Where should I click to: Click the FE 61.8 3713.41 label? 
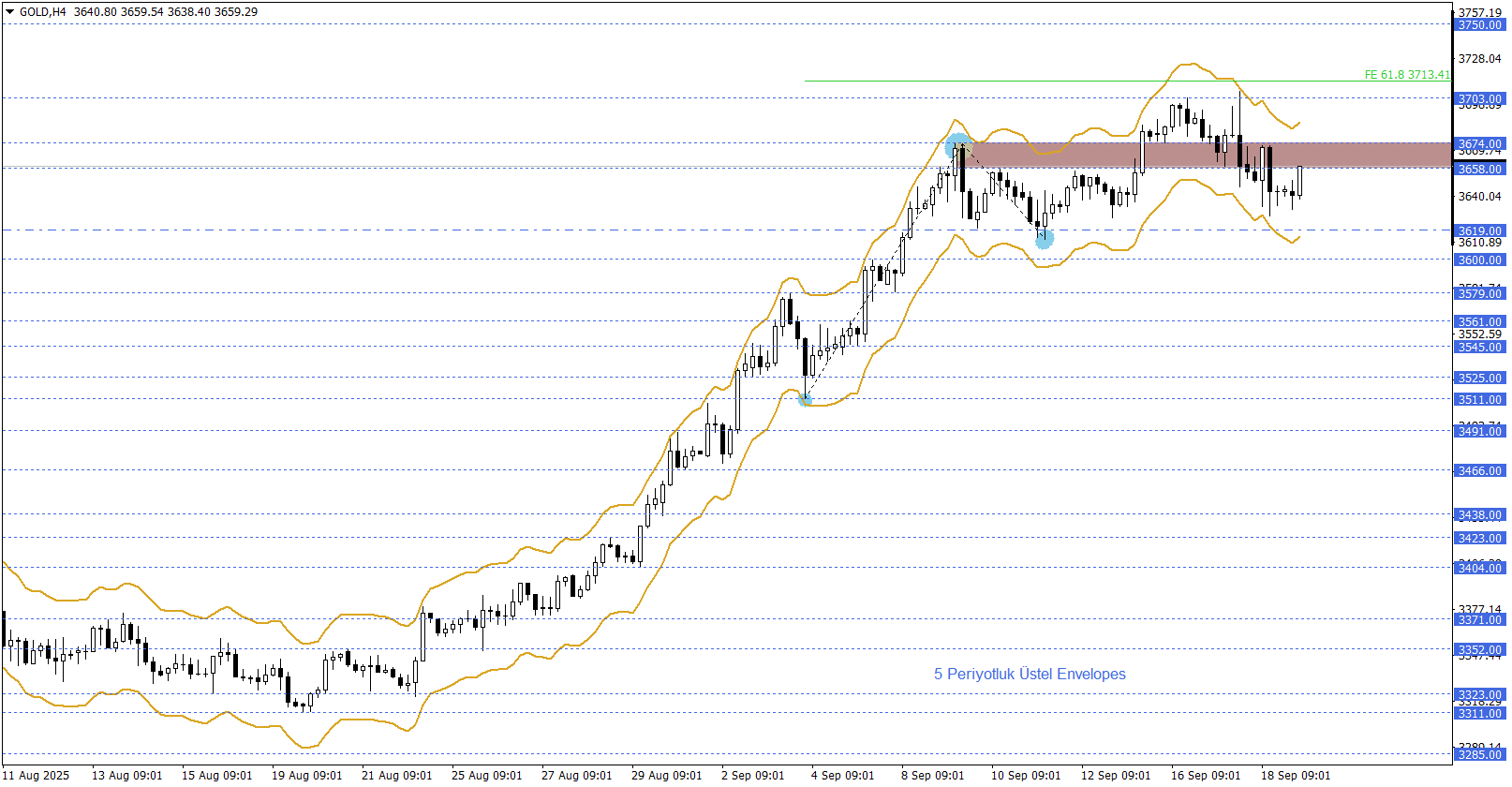click(1406, 75)
